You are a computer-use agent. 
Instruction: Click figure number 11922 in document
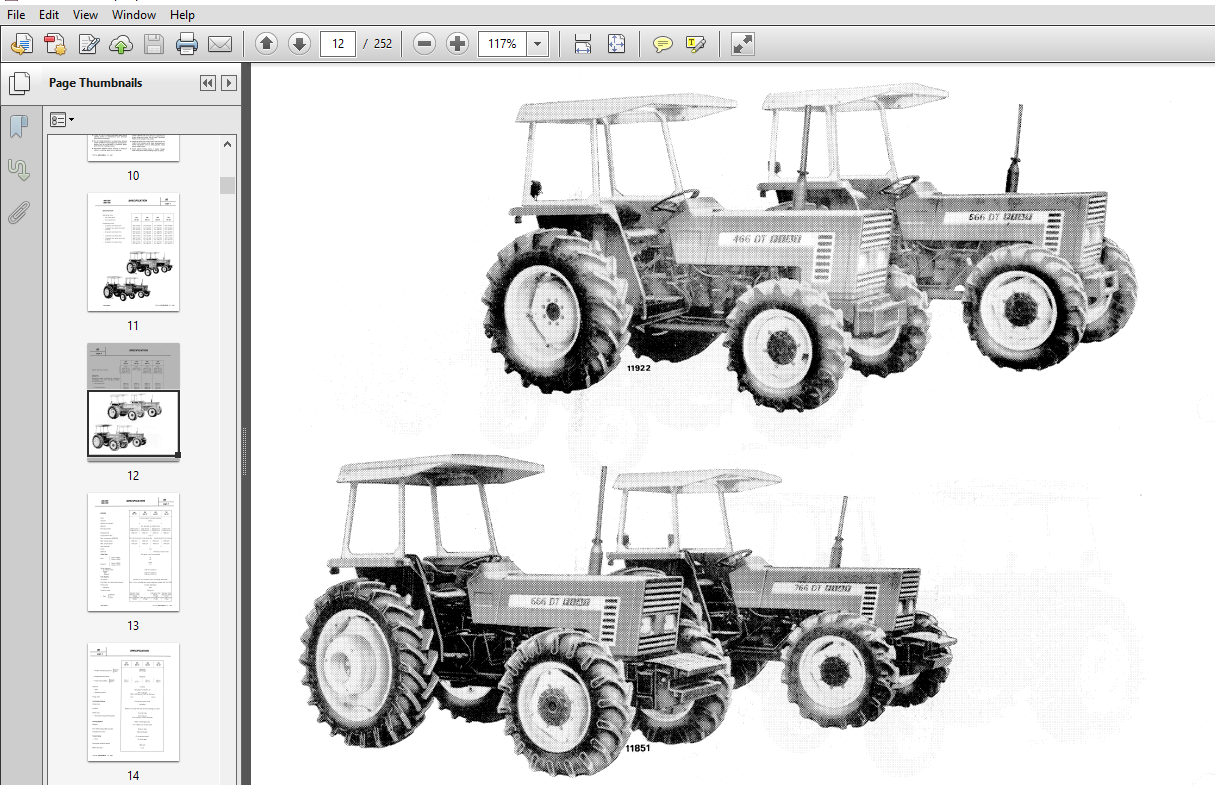[640, 369]
